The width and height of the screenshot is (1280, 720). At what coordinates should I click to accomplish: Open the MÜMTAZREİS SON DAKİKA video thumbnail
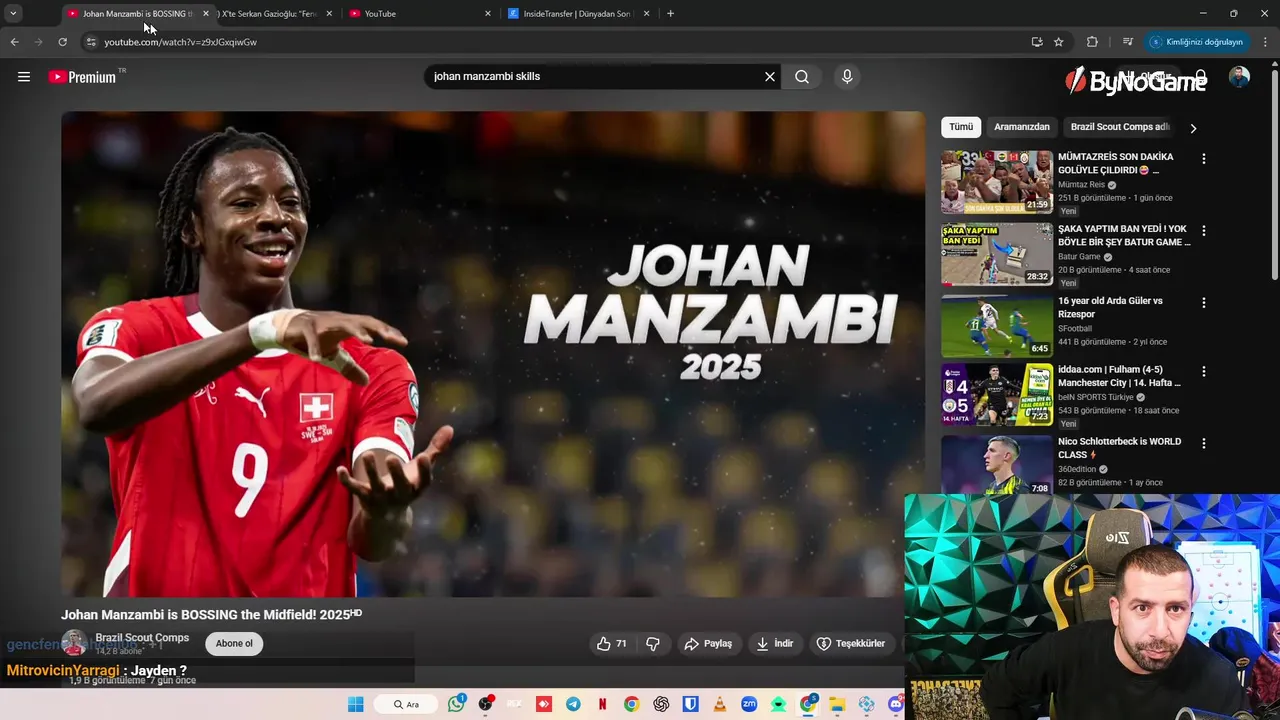click(997, 182)
